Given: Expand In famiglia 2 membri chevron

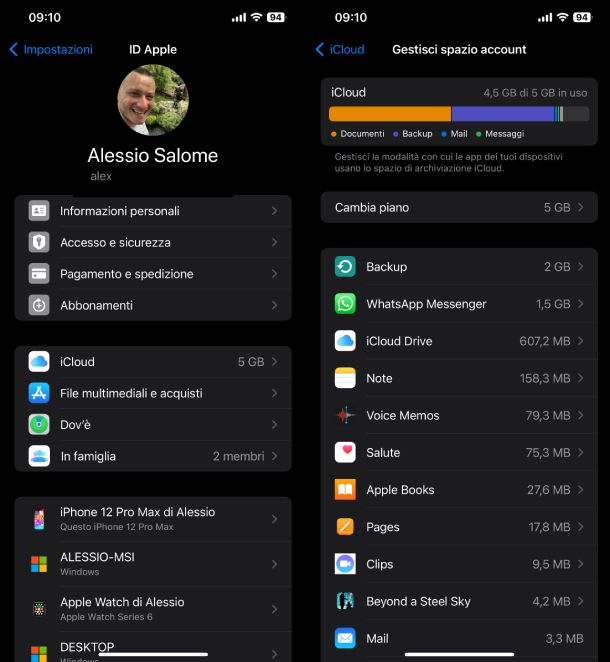Looking at the screenshot, I should 274,456.
